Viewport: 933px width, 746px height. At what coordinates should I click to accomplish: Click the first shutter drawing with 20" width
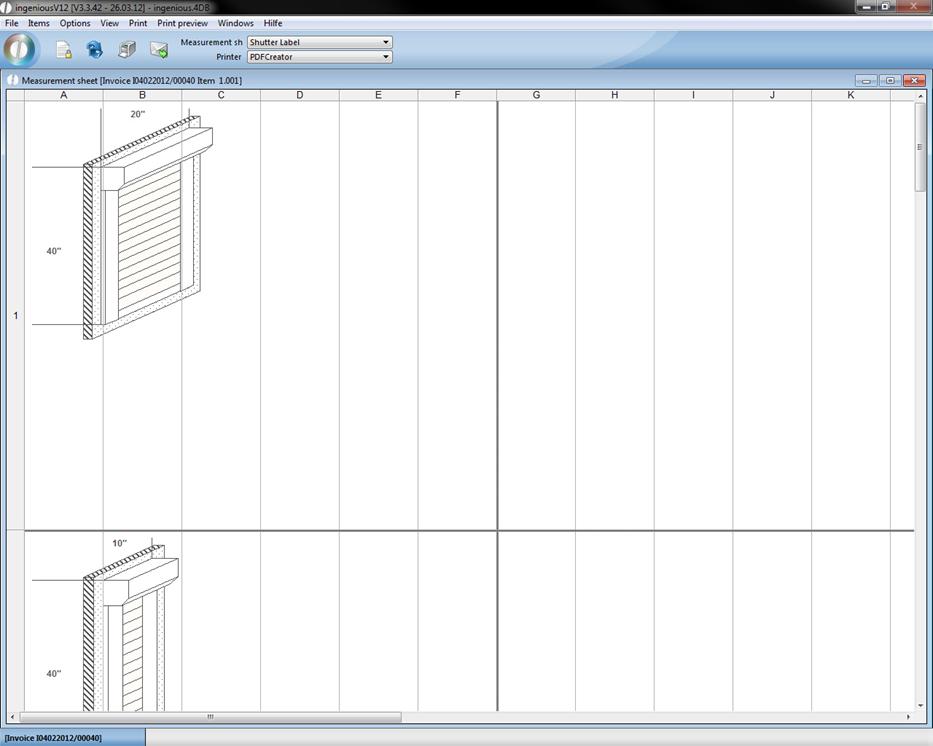pyautogui.click(x=146, y=228)
